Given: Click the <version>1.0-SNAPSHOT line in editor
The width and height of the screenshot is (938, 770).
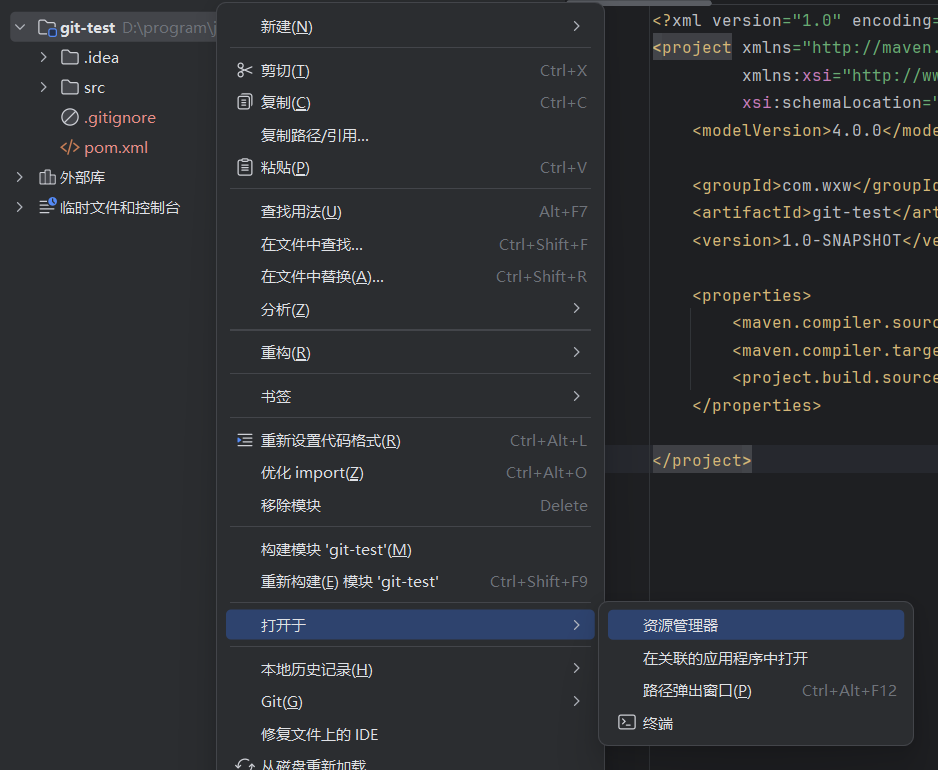Looking at the screenshot, I should [815, 241].
